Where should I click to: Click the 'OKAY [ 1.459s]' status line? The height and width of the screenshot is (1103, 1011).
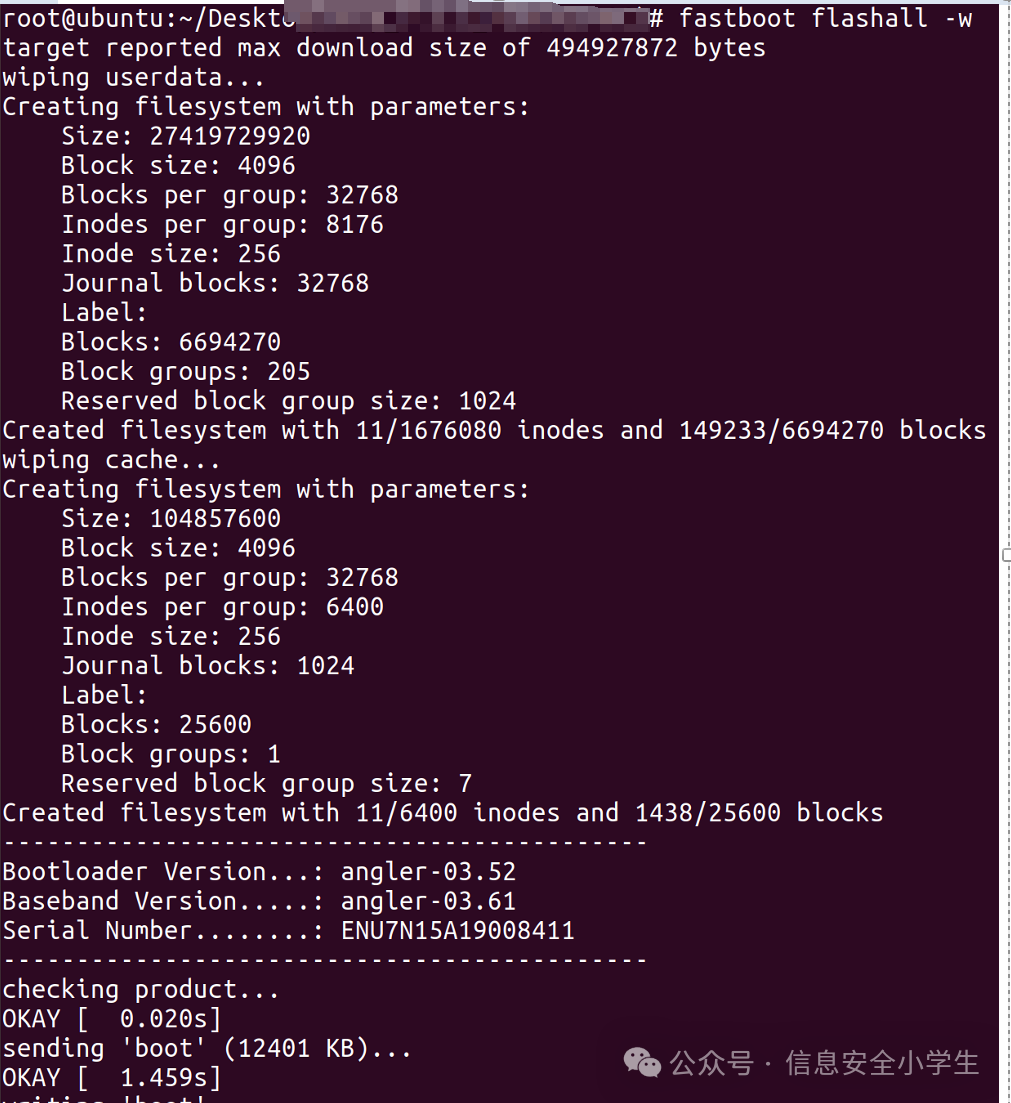[111, 1077]
